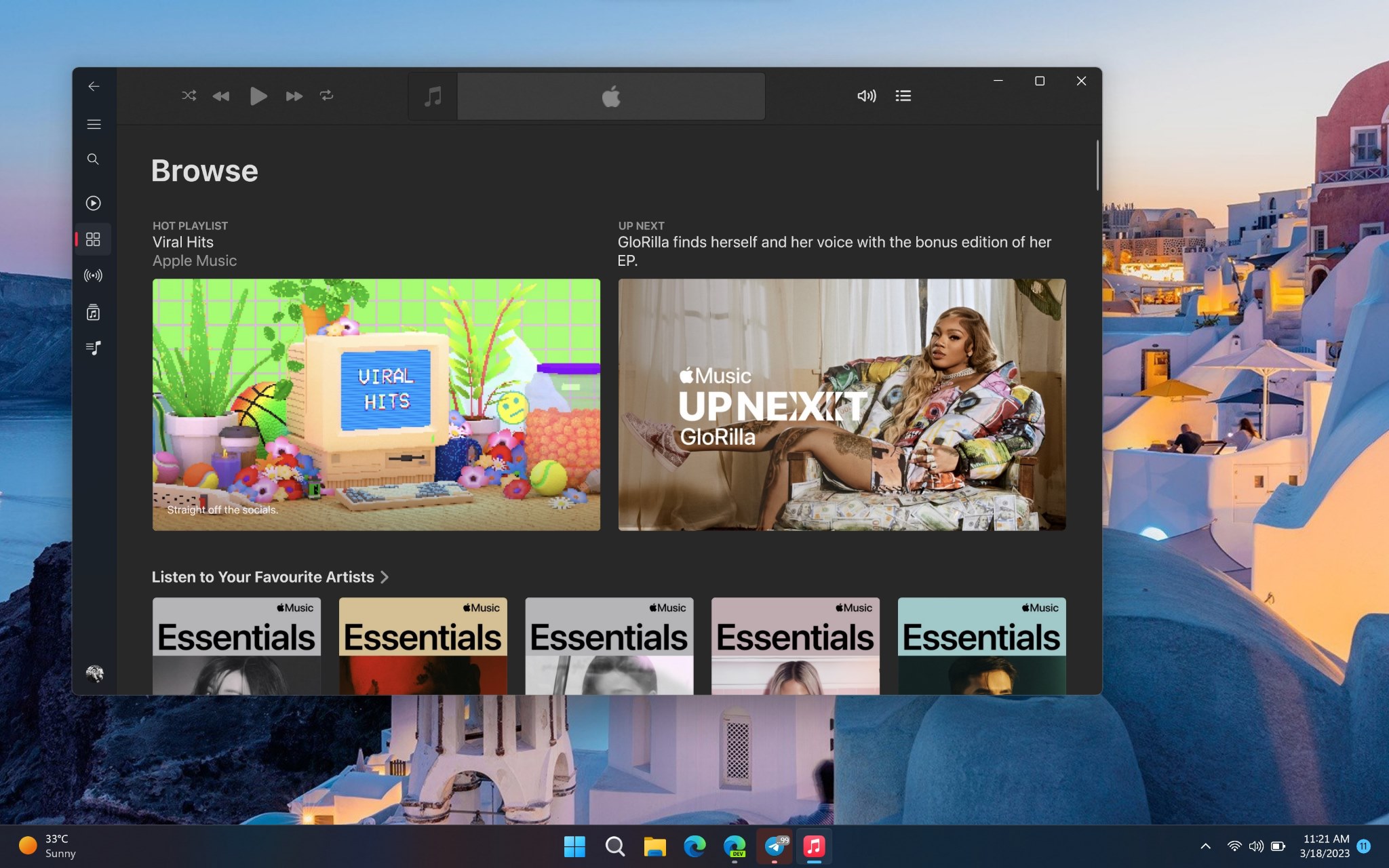
Task: Click the music note album art placeholder
Action: (433, 96)
